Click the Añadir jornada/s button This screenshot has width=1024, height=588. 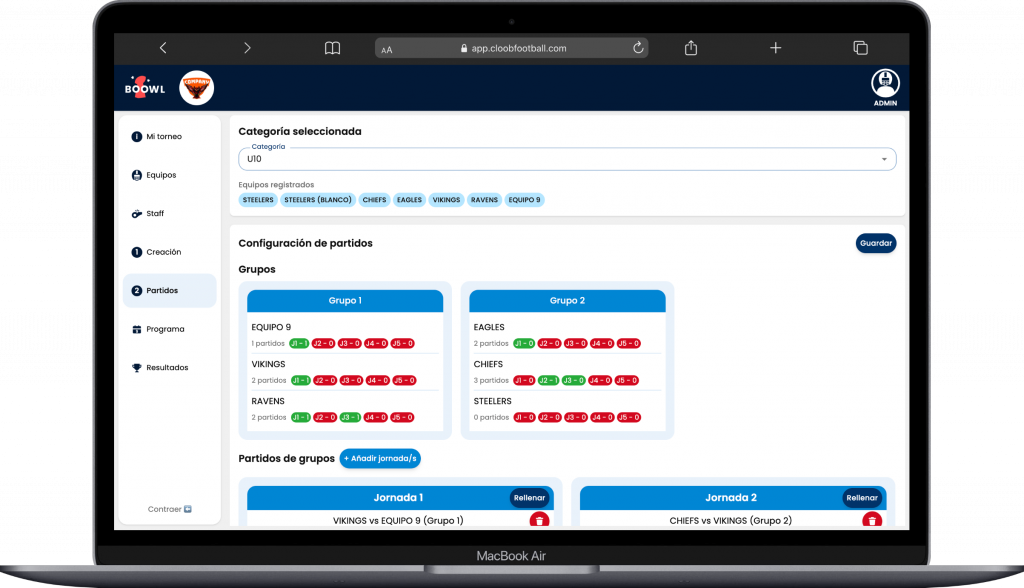point(380,458)
